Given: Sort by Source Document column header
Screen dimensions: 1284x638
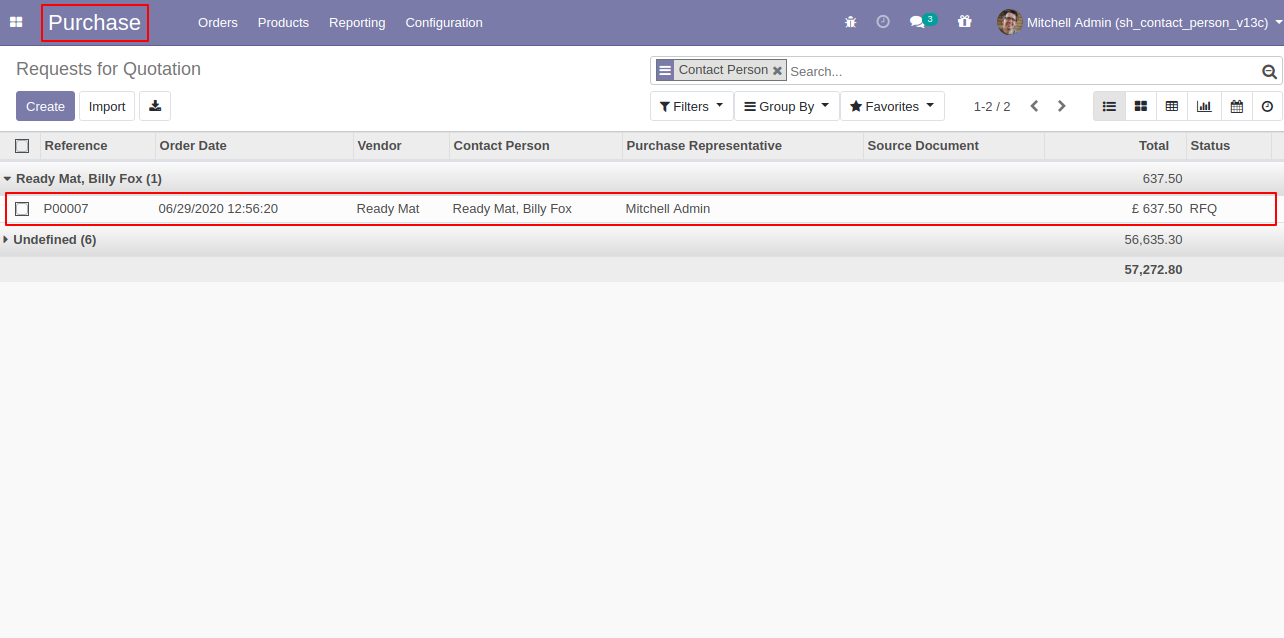Looking at the screenshot, I should point(954,146).
